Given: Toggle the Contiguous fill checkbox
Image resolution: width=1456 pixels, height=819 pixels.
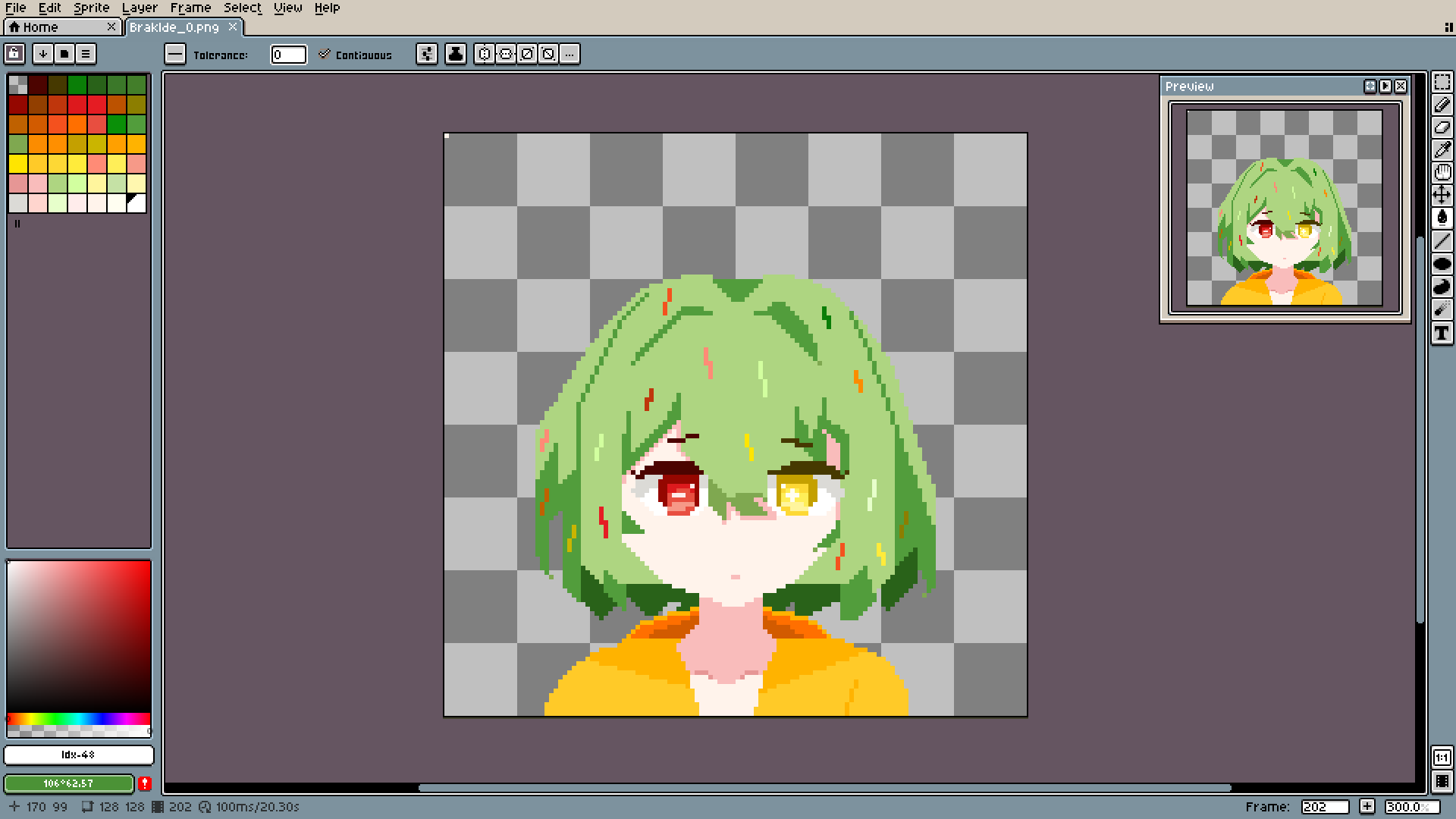Looking at the screenshot, I should pyautogui.click(x=325, y=54).
